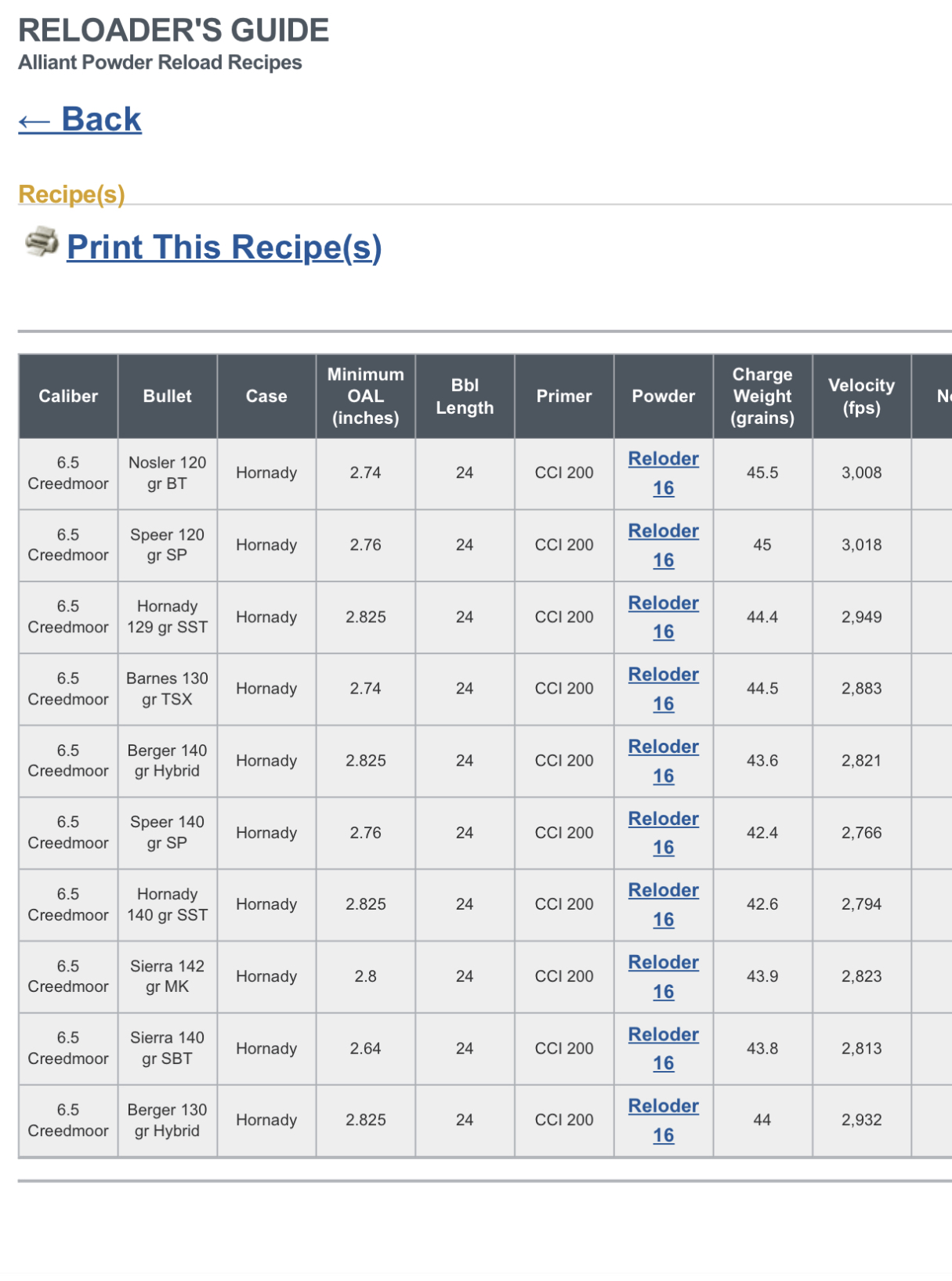This screenshot has height=1281, width=952.
Task: Click the Velocity (fps) column header
Action: point(861,396)
